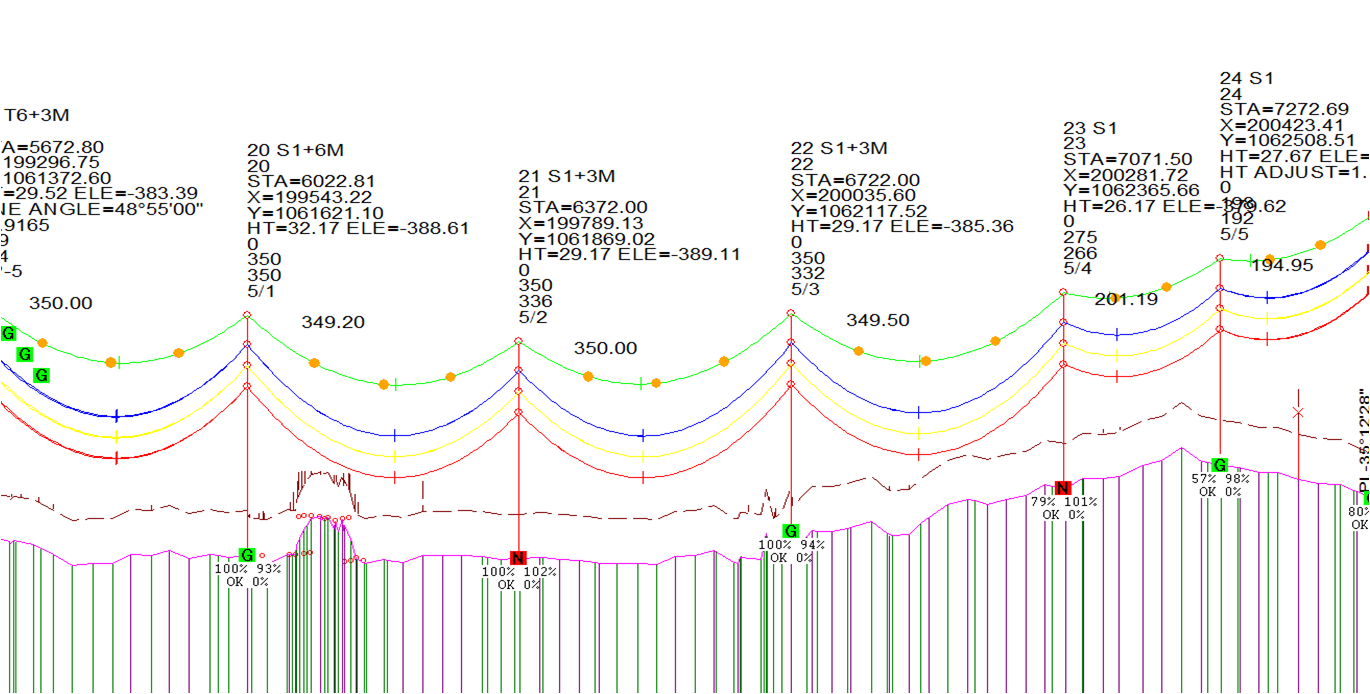
Task: Click the green G marker at structure 24 base
Action: click(x=1219, y=465)
